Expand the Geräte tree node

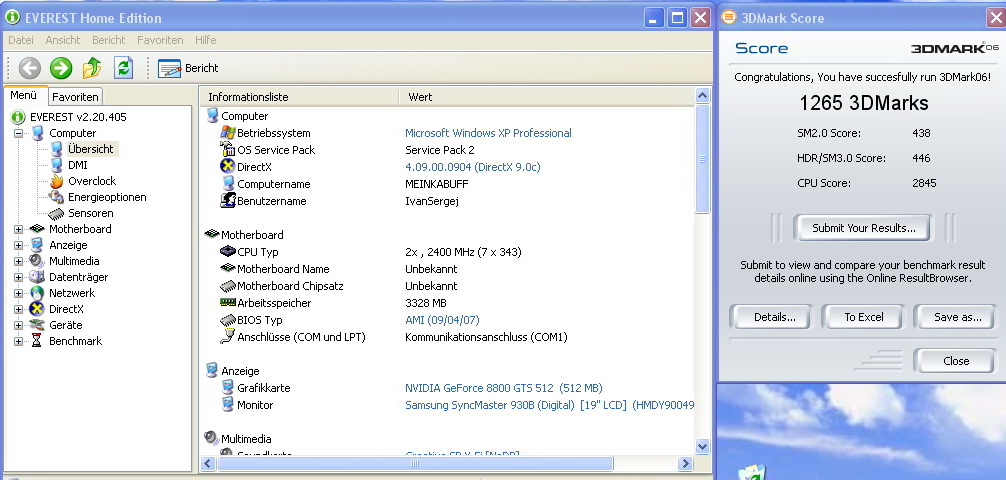(x=18, y=325)
